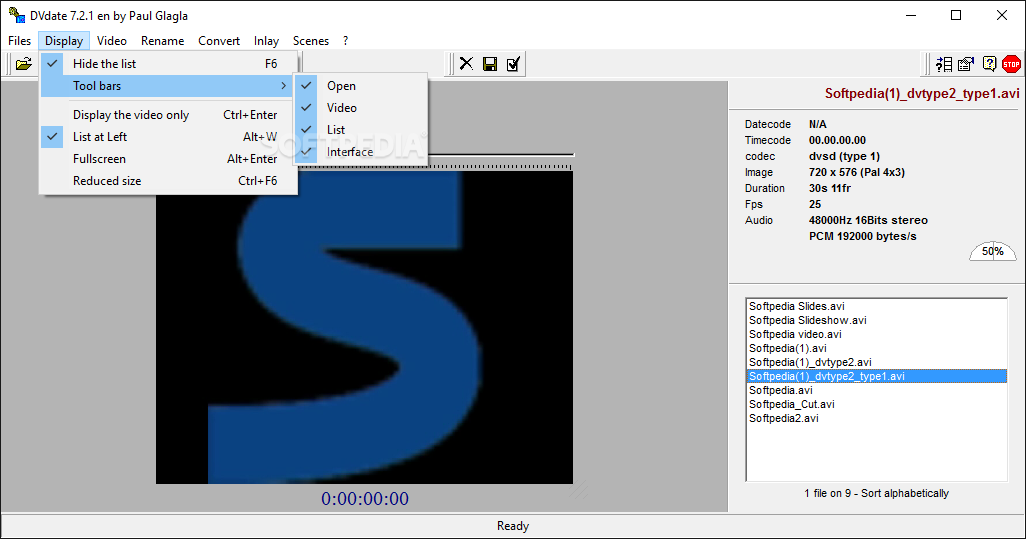Toggle the Video toolbar visibility
This screenshot has width=1026, height=539.
362,108
